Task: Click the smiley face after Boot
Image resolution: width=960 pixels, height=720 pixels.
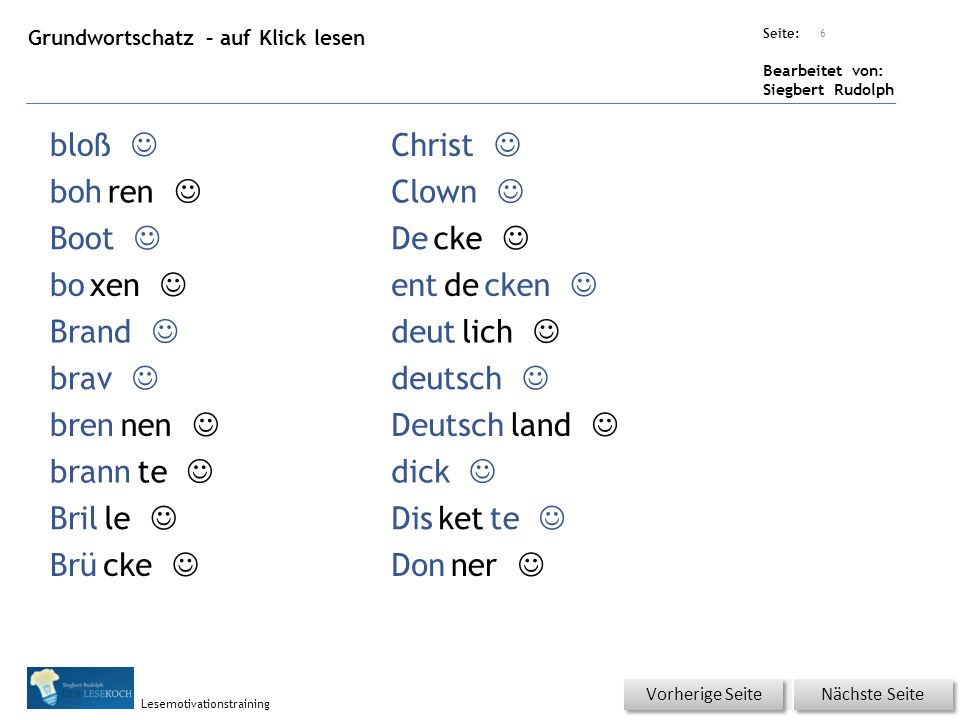Action: coord(147,238)
